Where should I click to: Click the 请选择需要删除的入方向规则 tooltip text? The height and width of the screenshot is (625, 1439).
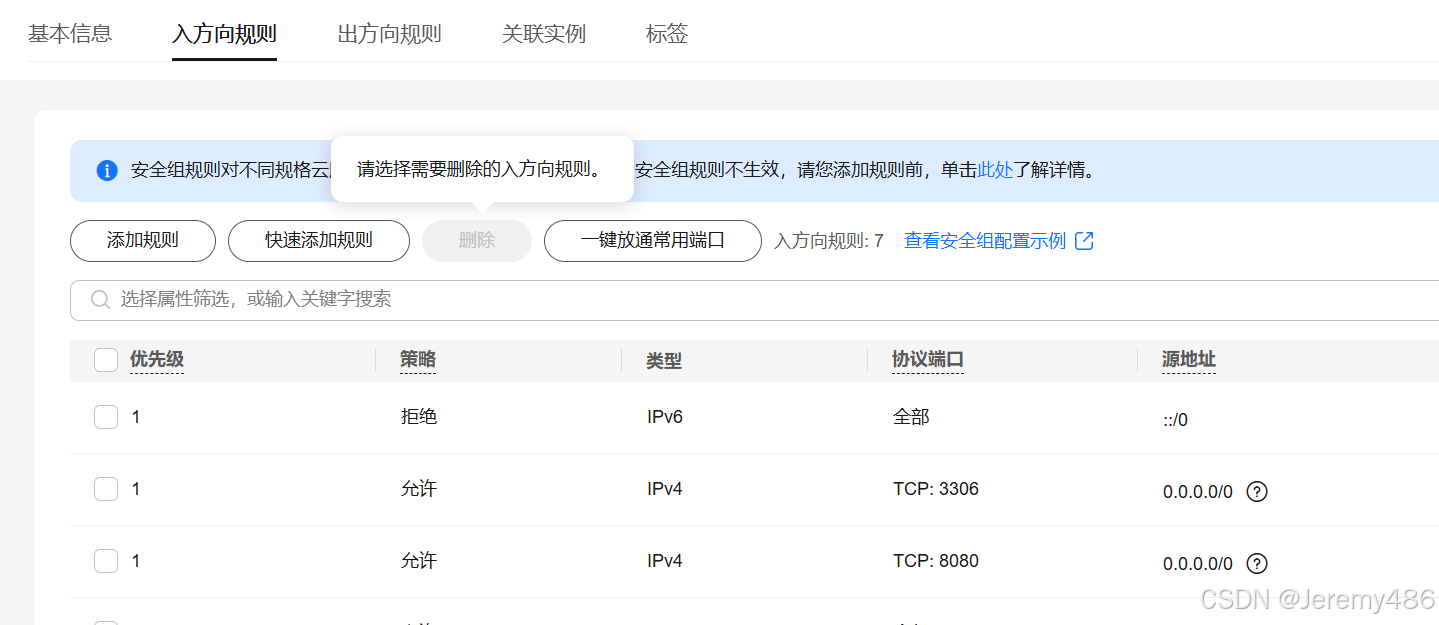482,169
